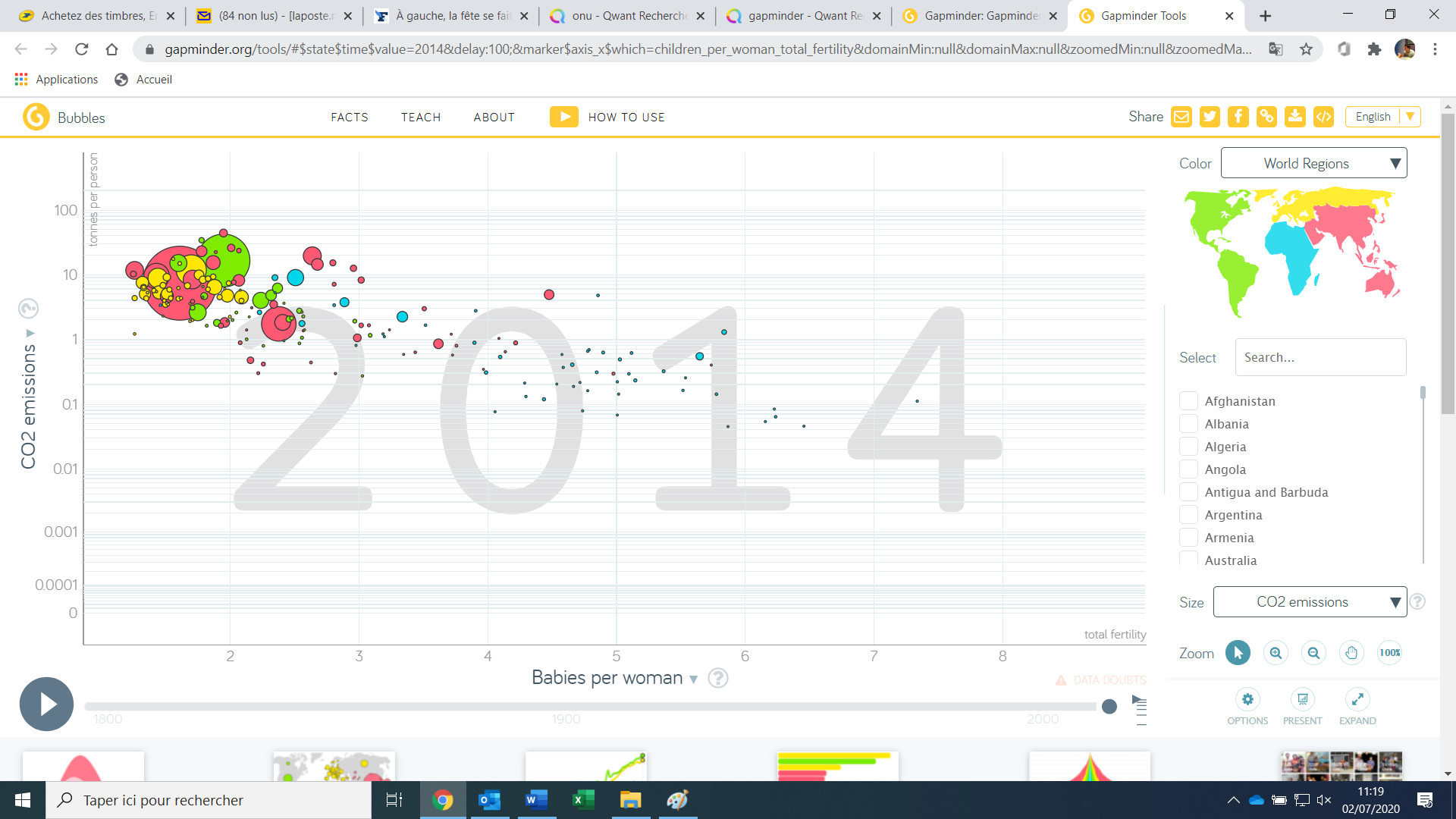The height and width of the screenshot is (819, 1456).
Task: Open the English language dropdown
Action: [x=1382, y=117]
